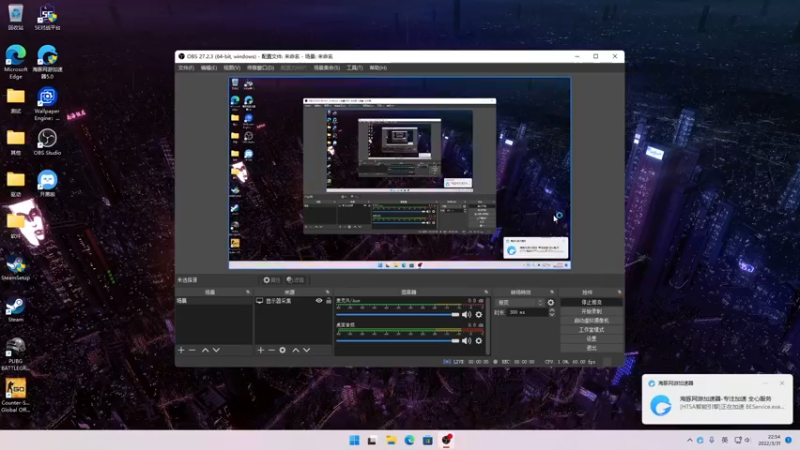Viewport: 800px width, 450px height.
Task: Open the 停靠窗口(D) menu
Action: (261, 68)
